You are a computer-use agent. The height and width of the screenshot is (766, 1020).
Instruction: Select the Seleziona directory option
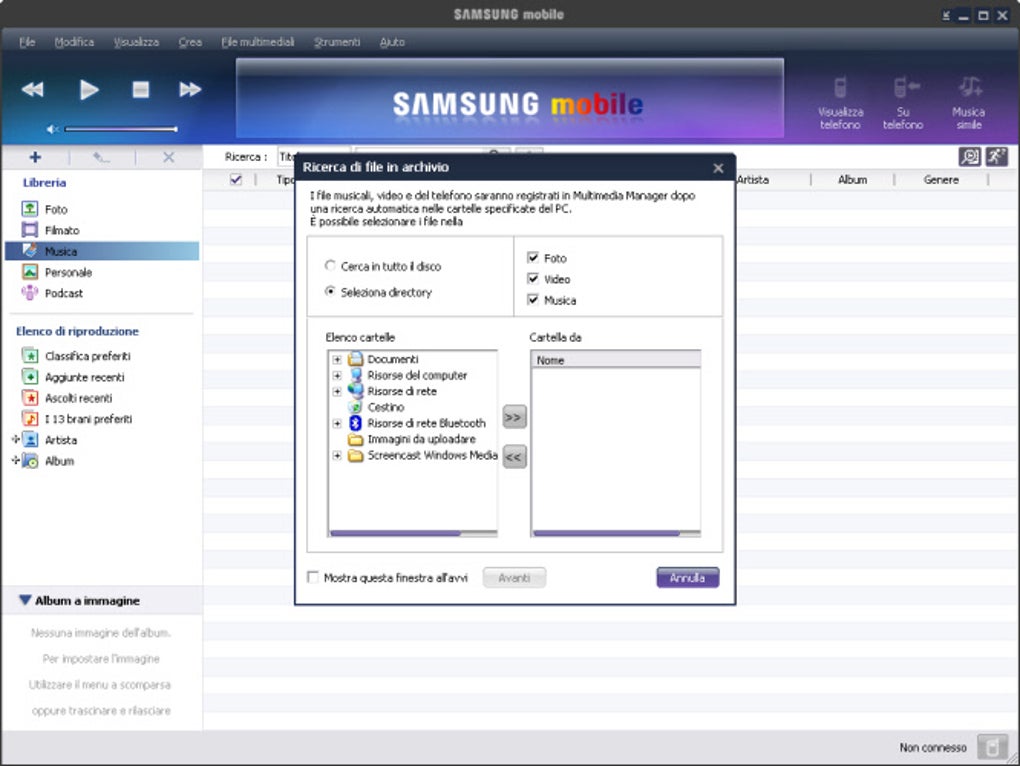click(x=330, y=291)
